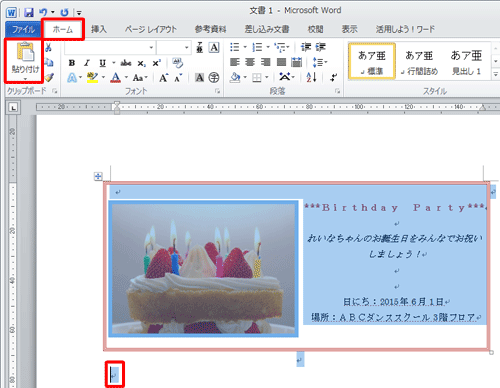The image size is (500, 388).
Task: Apply the 見出し 1 style
Action: click(466, 61)
